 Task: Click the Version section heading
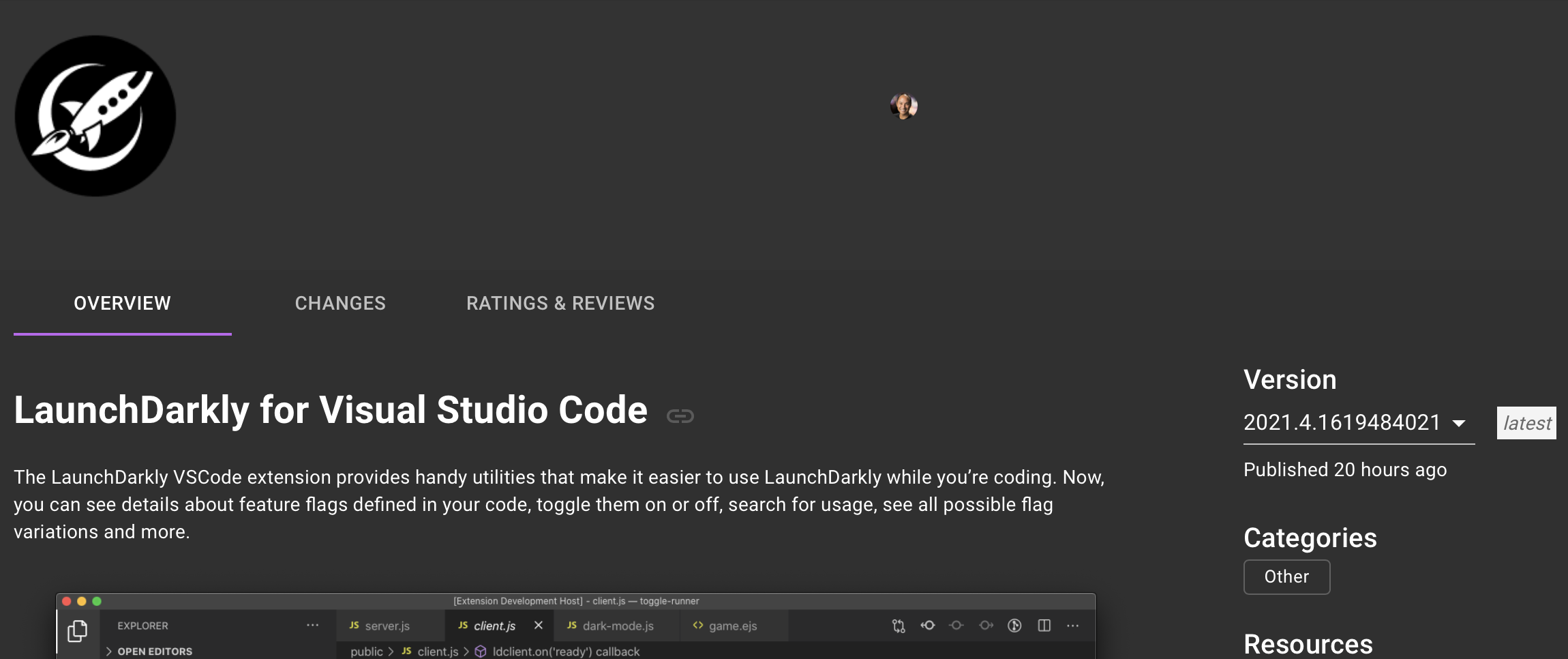tap(1290, 379)
